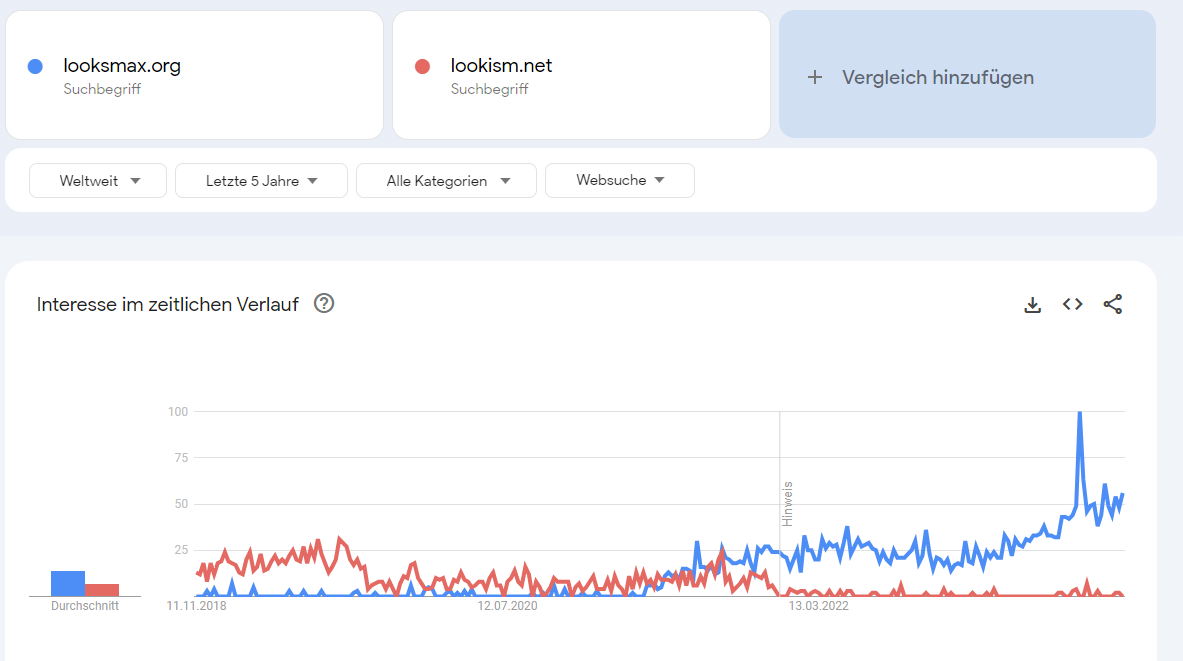Click the plus icon in Vergleich hinzufügen
The image size is (1183, 661).
(x=815, y=77)
